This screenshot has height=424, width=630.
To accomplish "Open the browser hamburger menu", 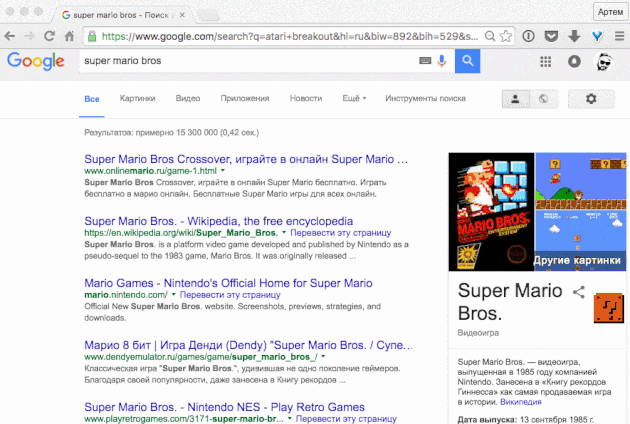I will coord(620,36).
